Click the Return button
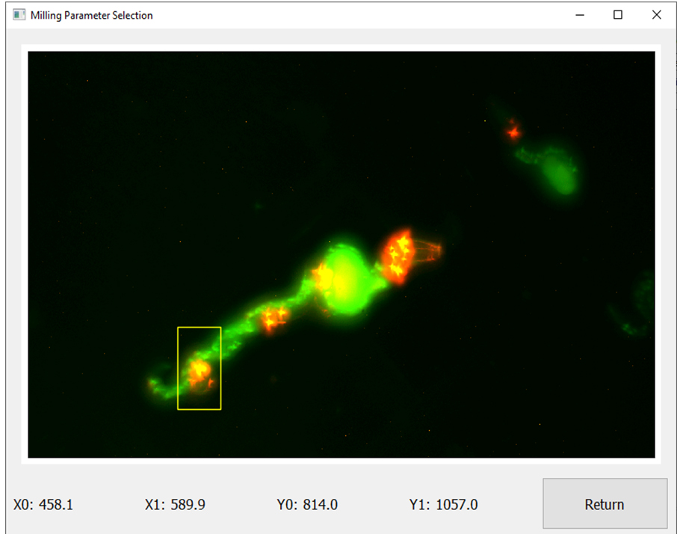Viewport: 680px width, 534px height. click(x=605, y=504)
